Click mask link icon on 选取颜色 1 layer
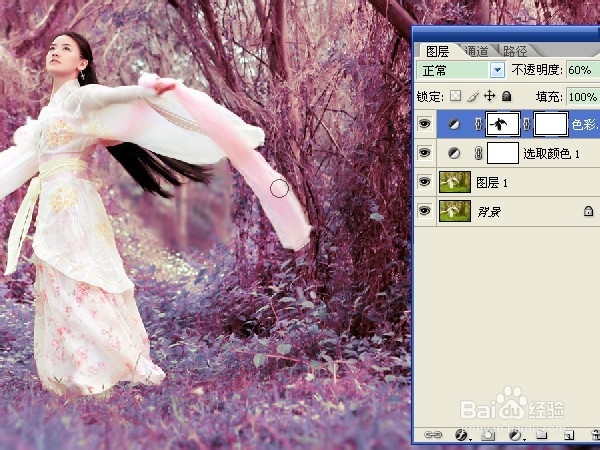600x450 pixels. [x=478, y=153]
